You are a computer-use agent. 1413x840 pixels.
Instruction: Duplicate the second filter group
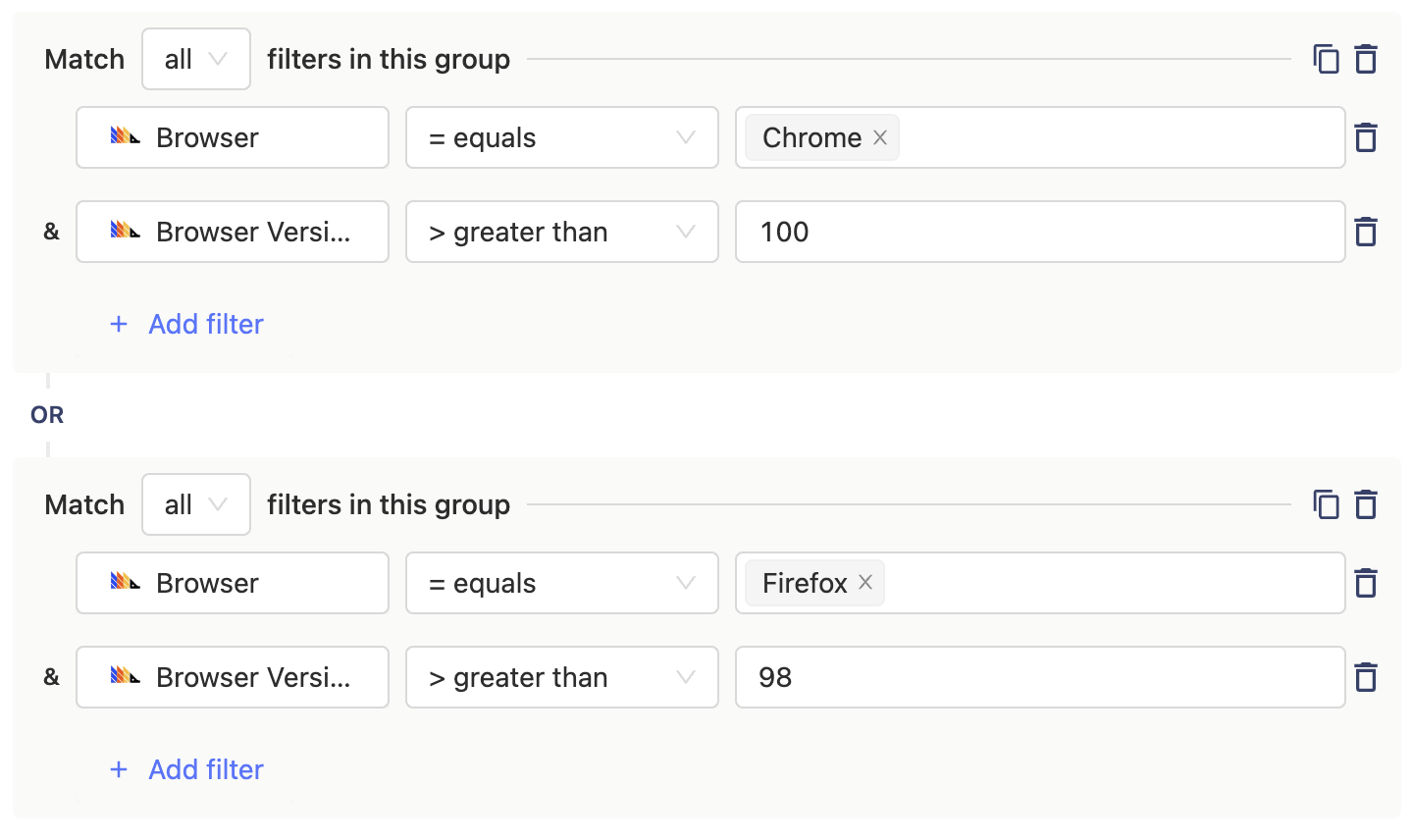(1326, 505)
